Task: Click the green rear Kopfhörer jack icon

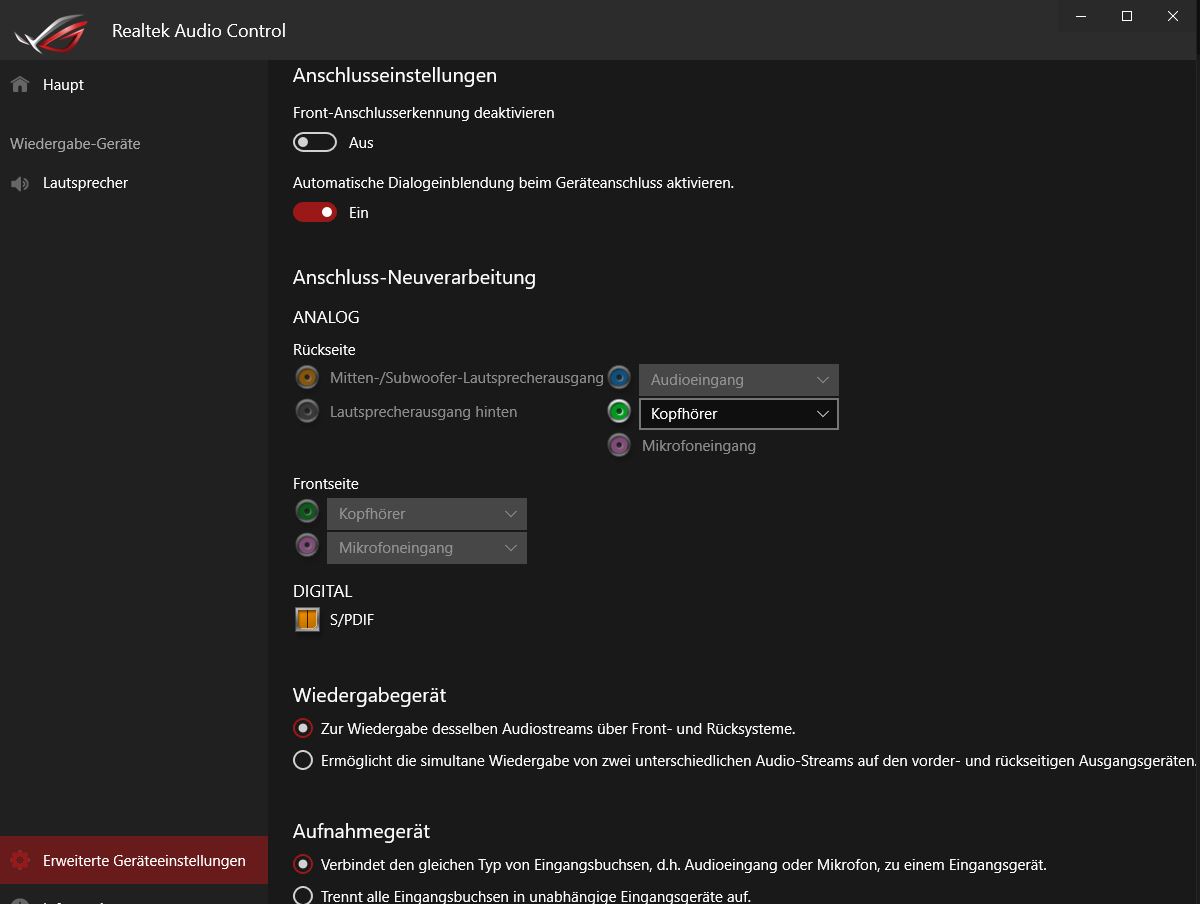Action: click(x=619, y=411)
